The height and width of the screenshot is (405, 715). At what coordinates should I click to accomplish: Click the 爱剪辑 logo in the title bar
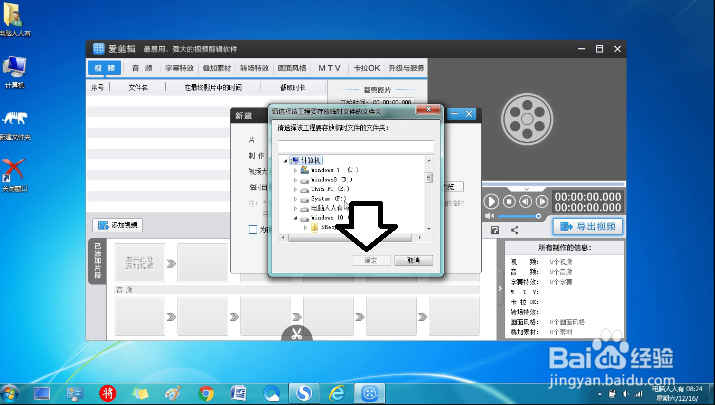click(x=98, y=49)
